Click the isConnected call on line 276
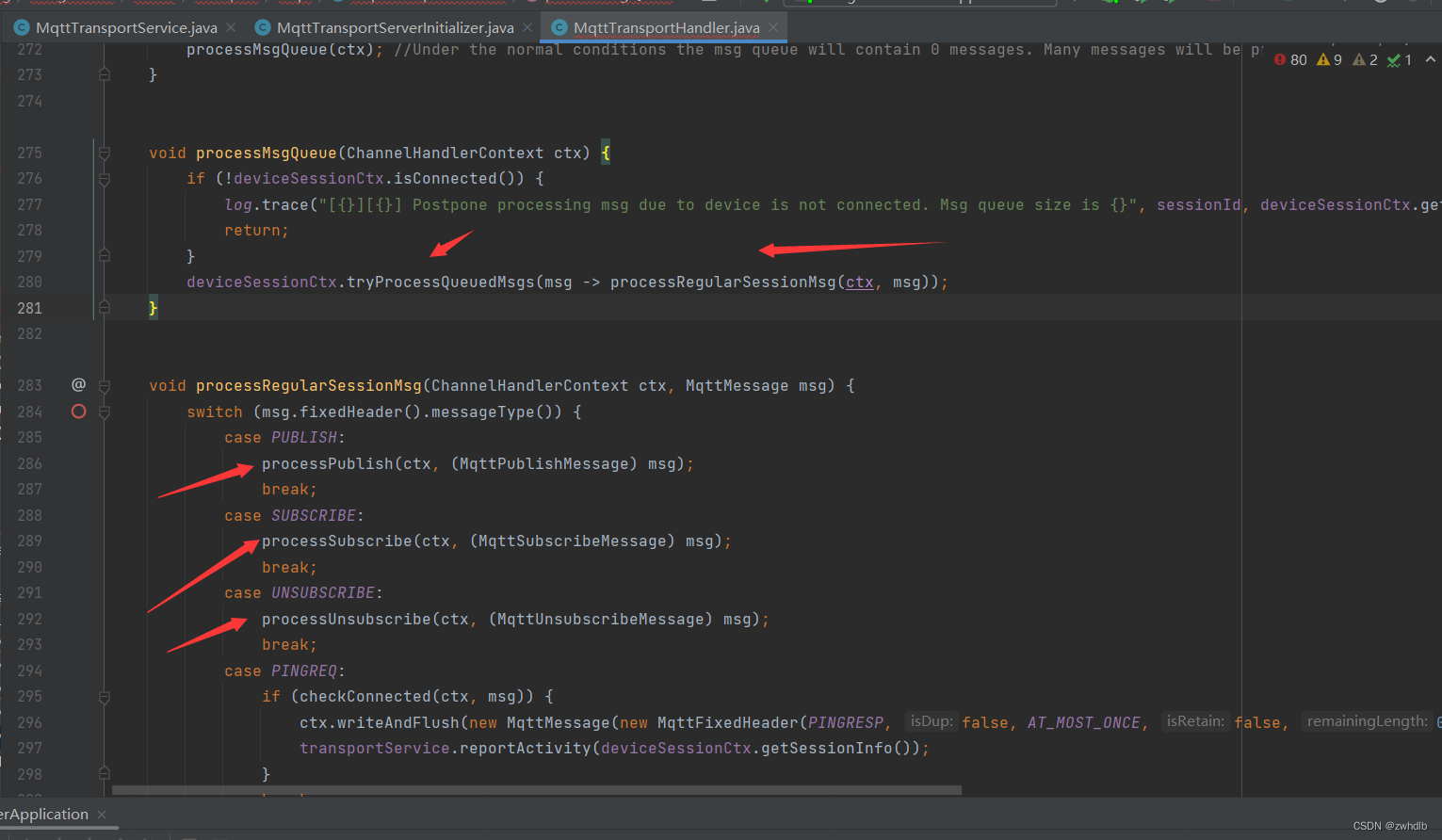The image size is (1442, 840). click(446, 179)
